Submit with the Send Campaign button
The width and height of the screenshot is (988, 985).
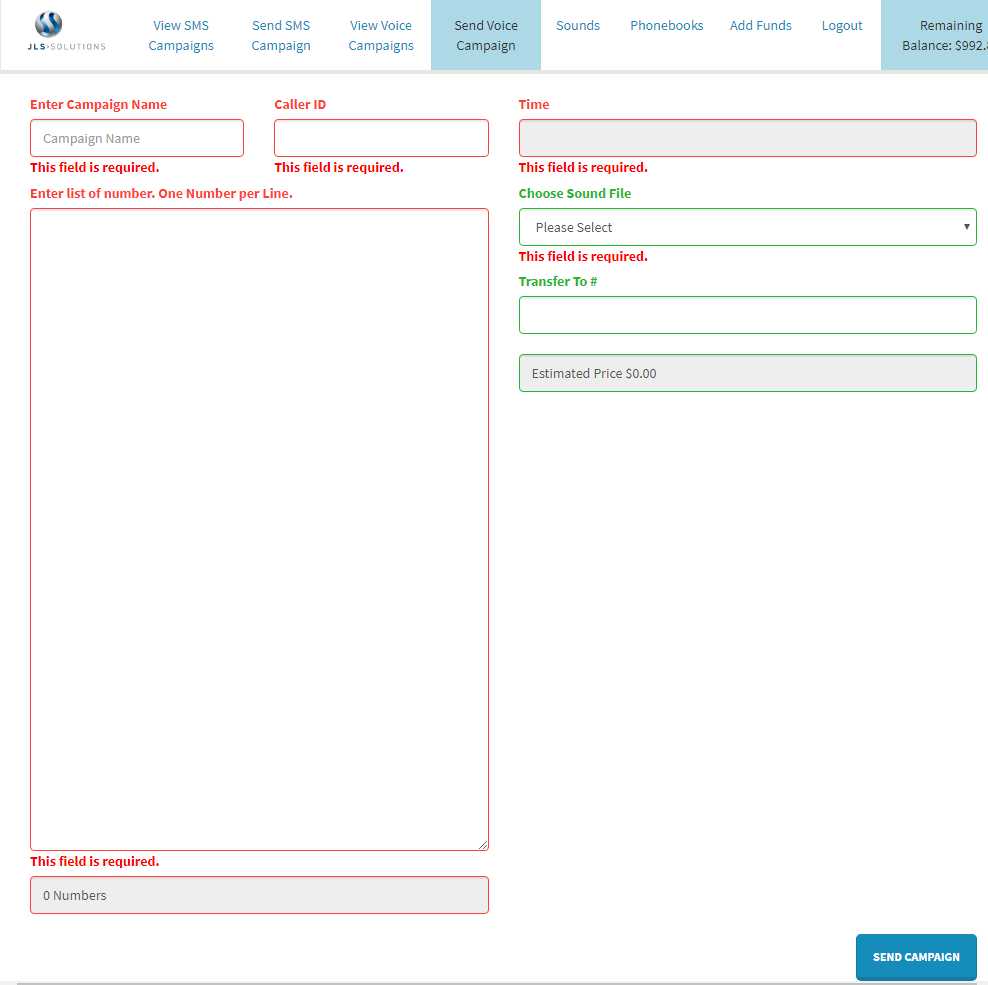tap(916, 957)
